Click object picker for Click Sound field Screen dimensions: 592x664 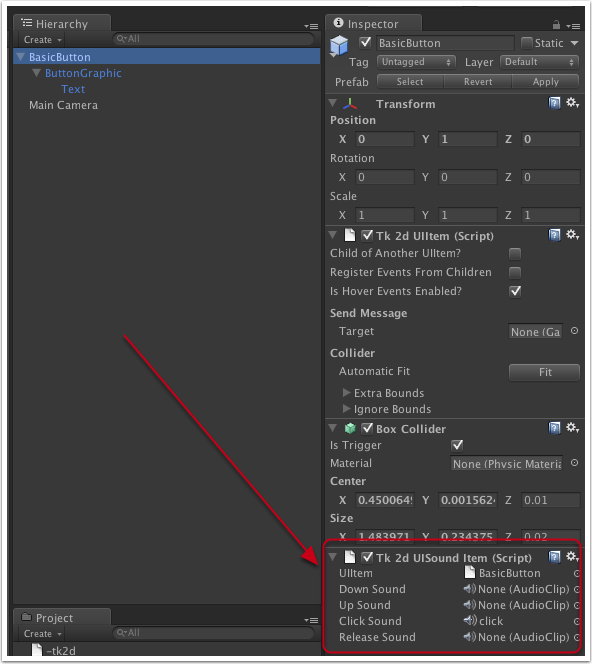point(576,621)
